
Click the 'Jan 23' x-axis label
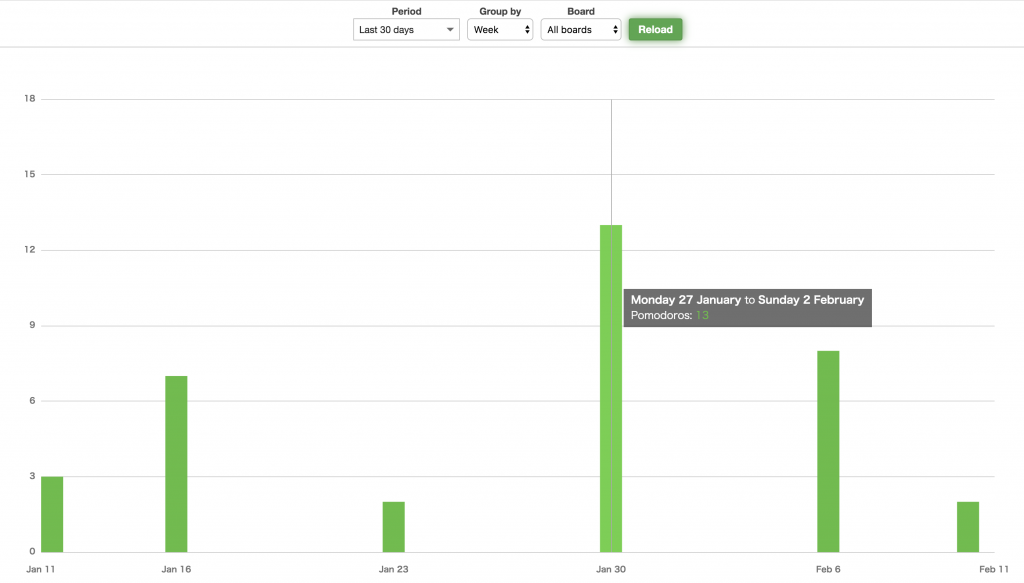coord(394,569)
